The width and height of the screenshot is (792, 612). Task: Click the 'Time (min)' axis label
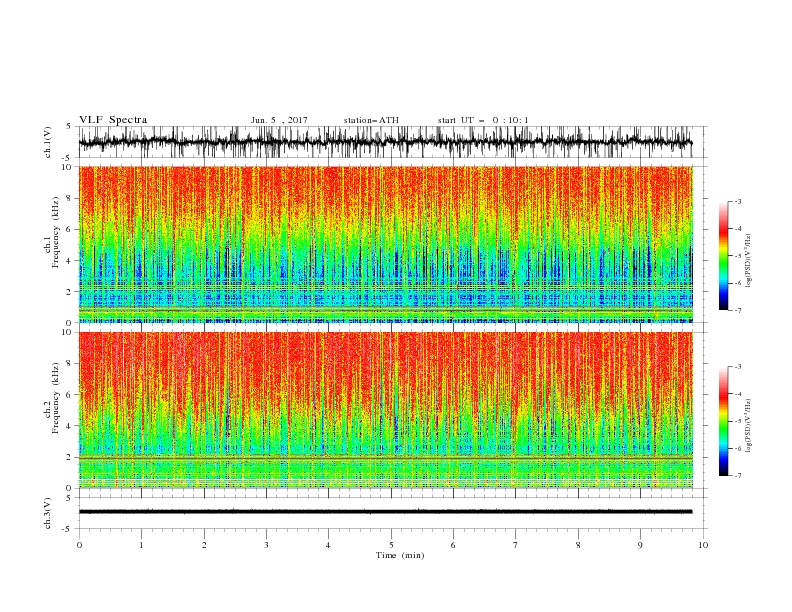400,555
